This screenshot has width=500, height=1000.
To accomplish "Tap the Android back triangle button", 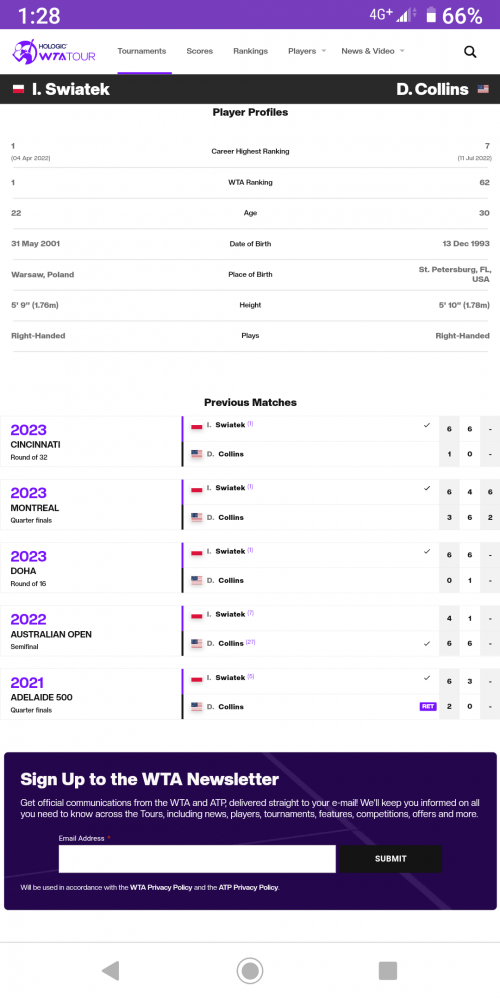I will (x=110, y=971).
